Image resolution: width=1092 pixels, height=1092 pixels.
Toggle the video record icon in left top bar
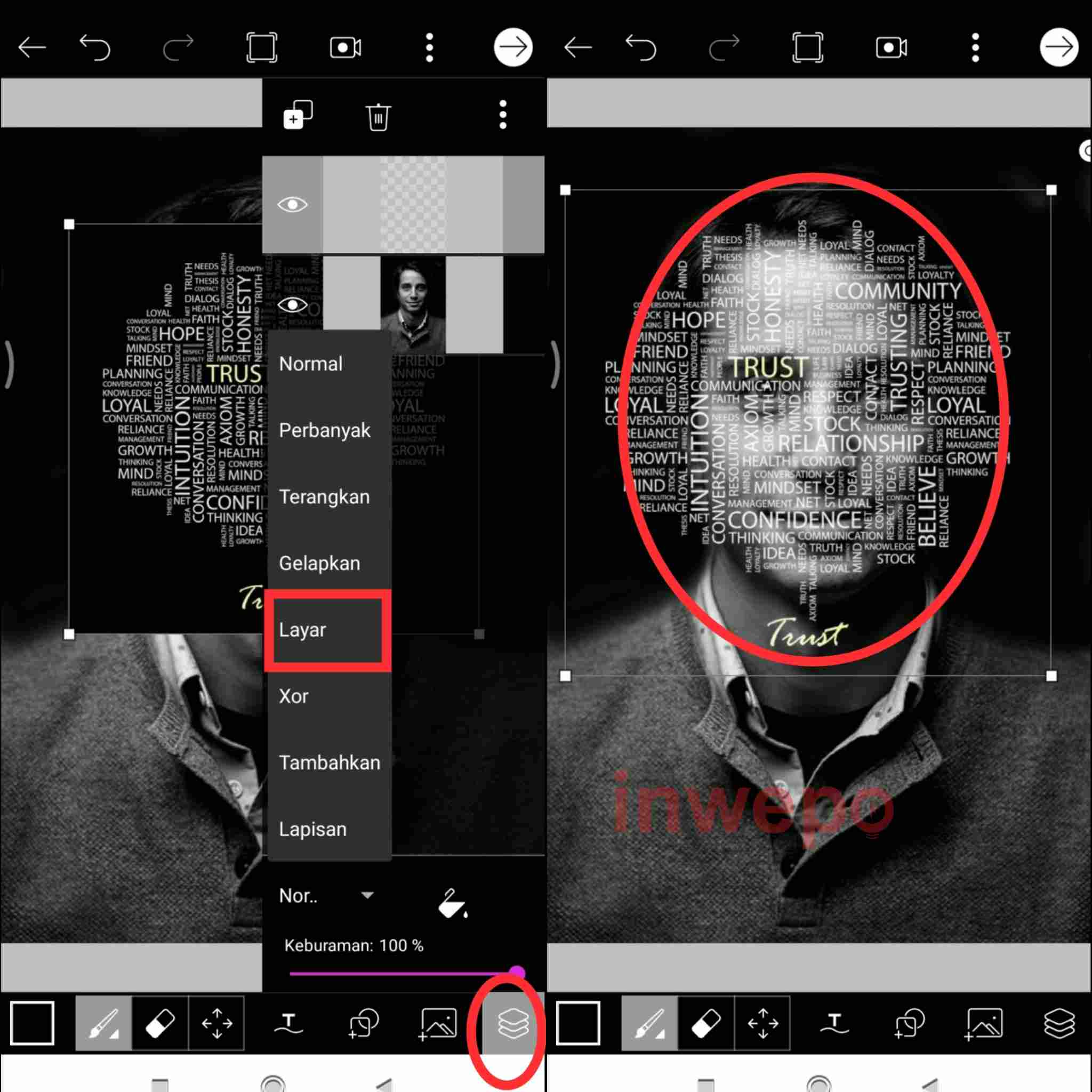pyautogui.click(x=346, y=47)
